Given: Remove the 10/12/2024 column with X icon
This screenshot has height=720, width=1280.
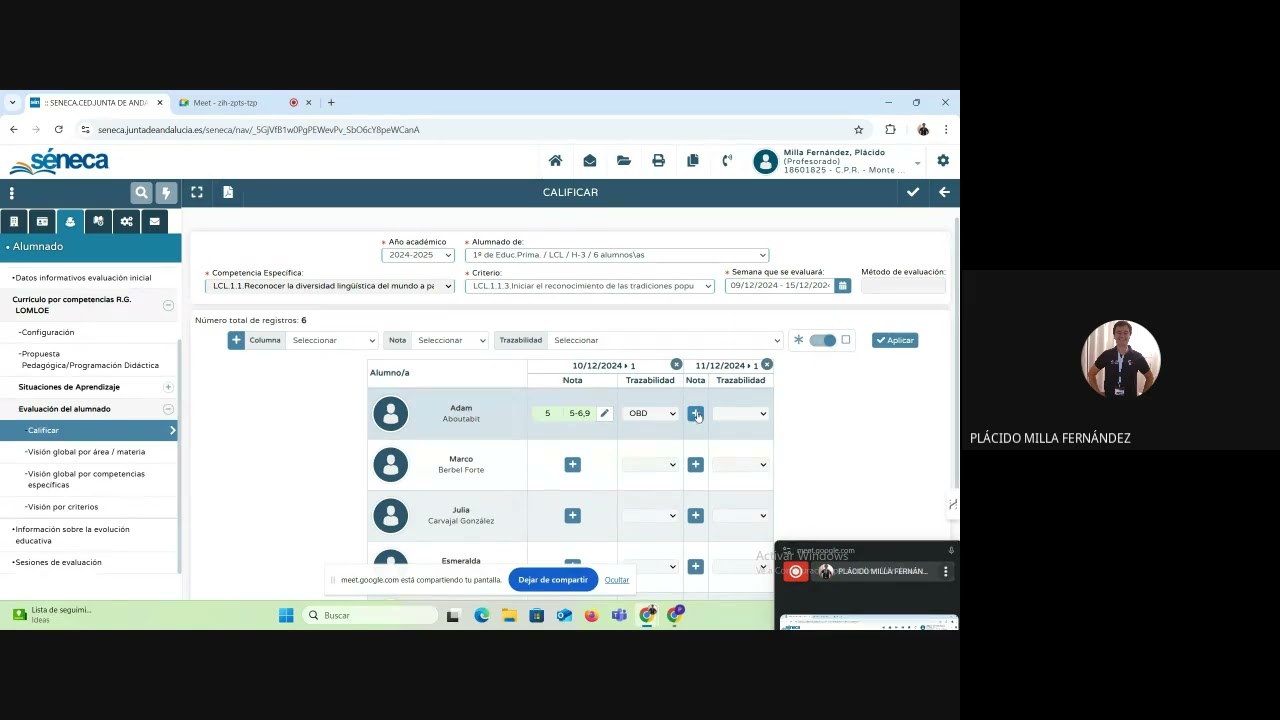Looking at the screenshot, I should click(676, 364).
